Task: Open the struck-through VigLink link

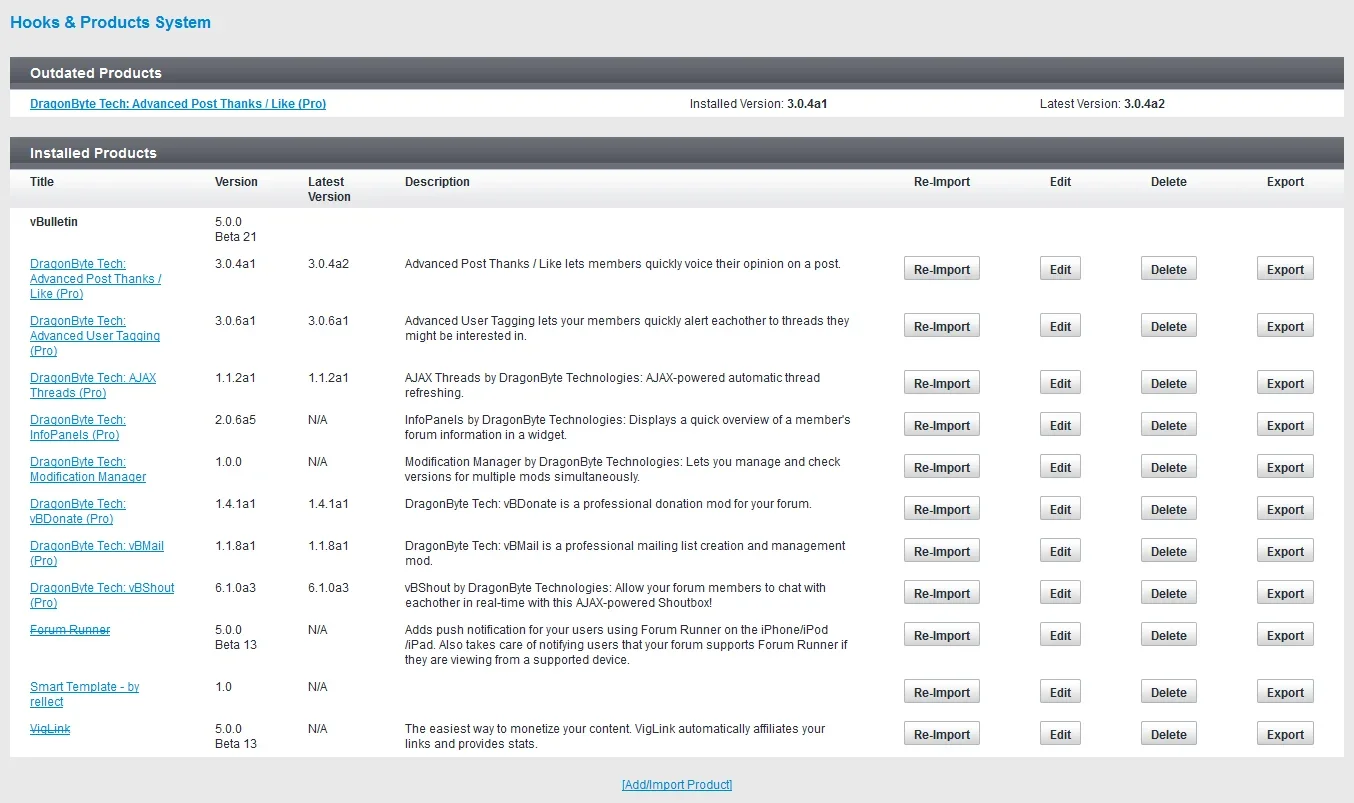Action: click(x=50, y=729)
